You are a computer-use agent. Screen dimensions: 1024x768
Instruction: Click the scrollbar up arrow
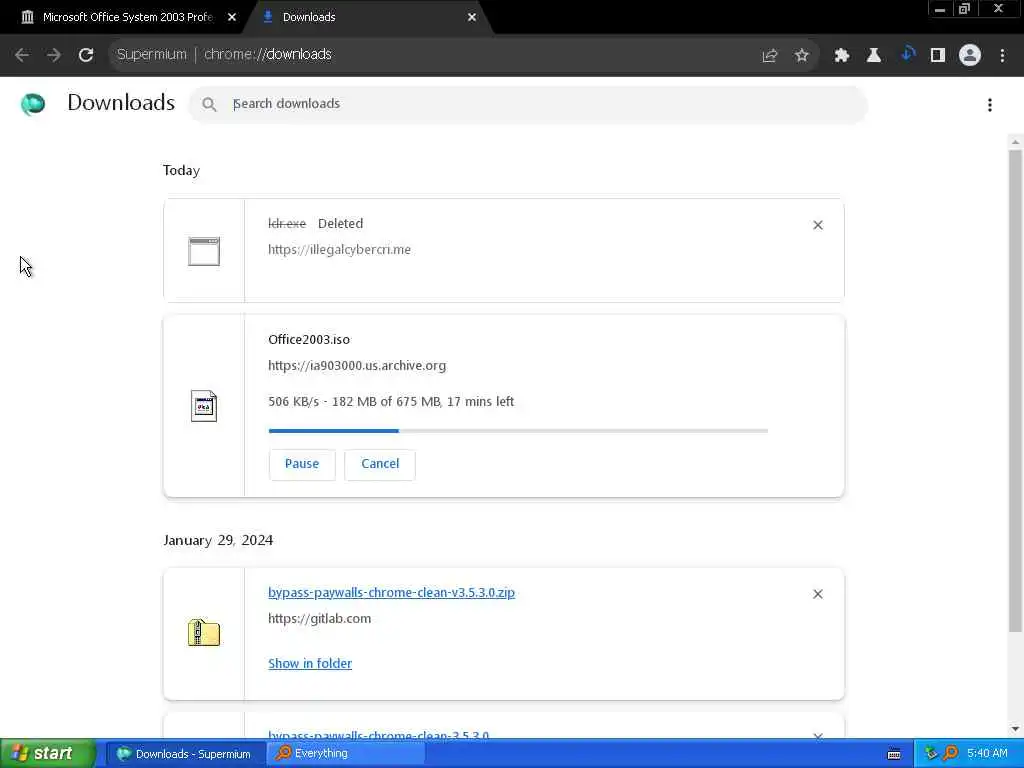(1015, 142)
